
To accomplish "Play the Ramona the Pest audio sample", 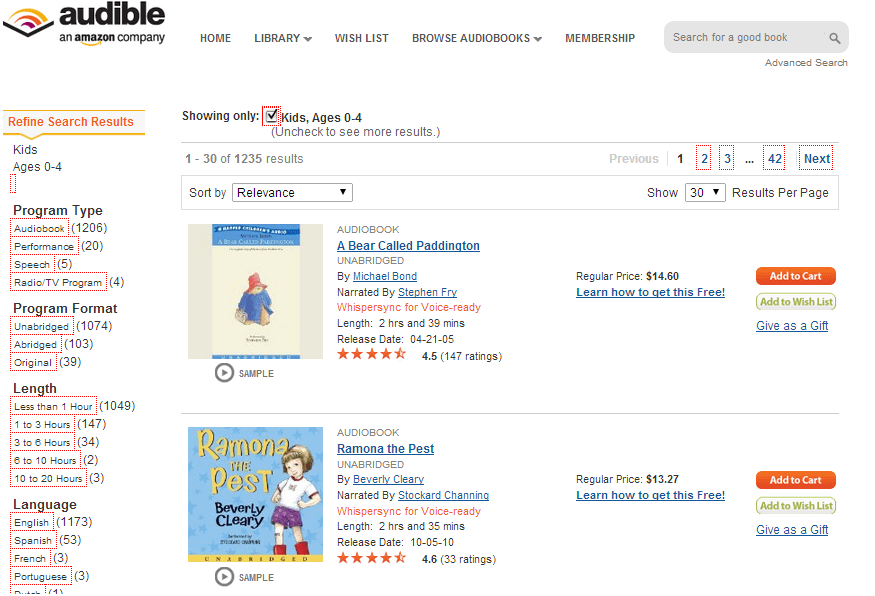I will [224, 577].
